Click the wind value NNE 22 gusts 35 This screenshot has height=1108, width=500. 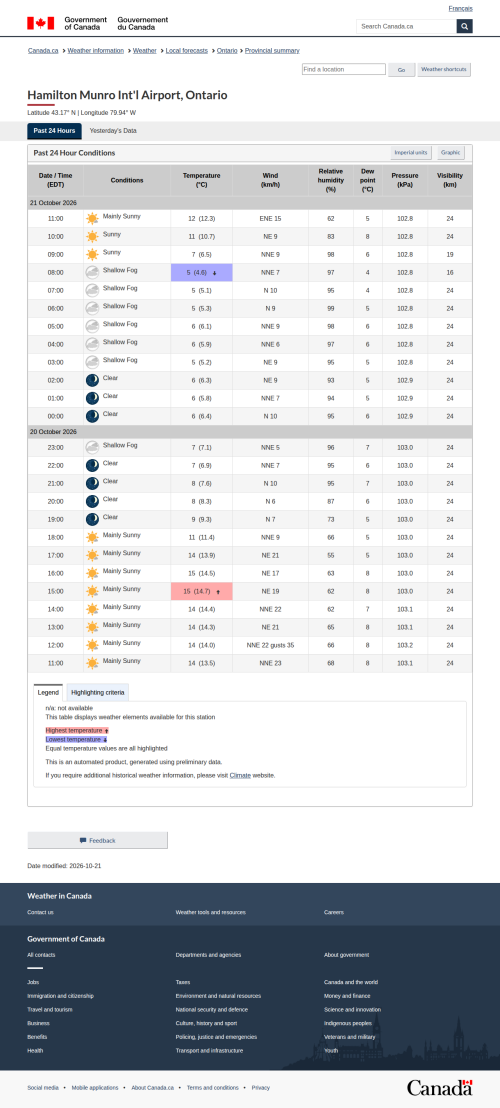[x=270, y=645]
